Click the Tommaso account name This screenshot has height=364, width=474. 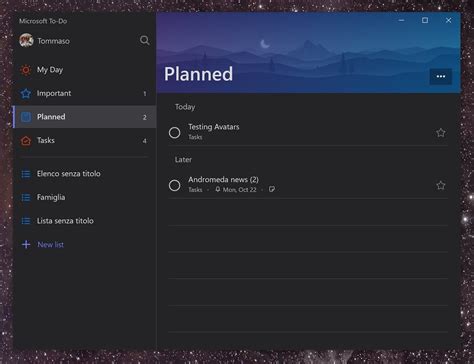point(53,41)
